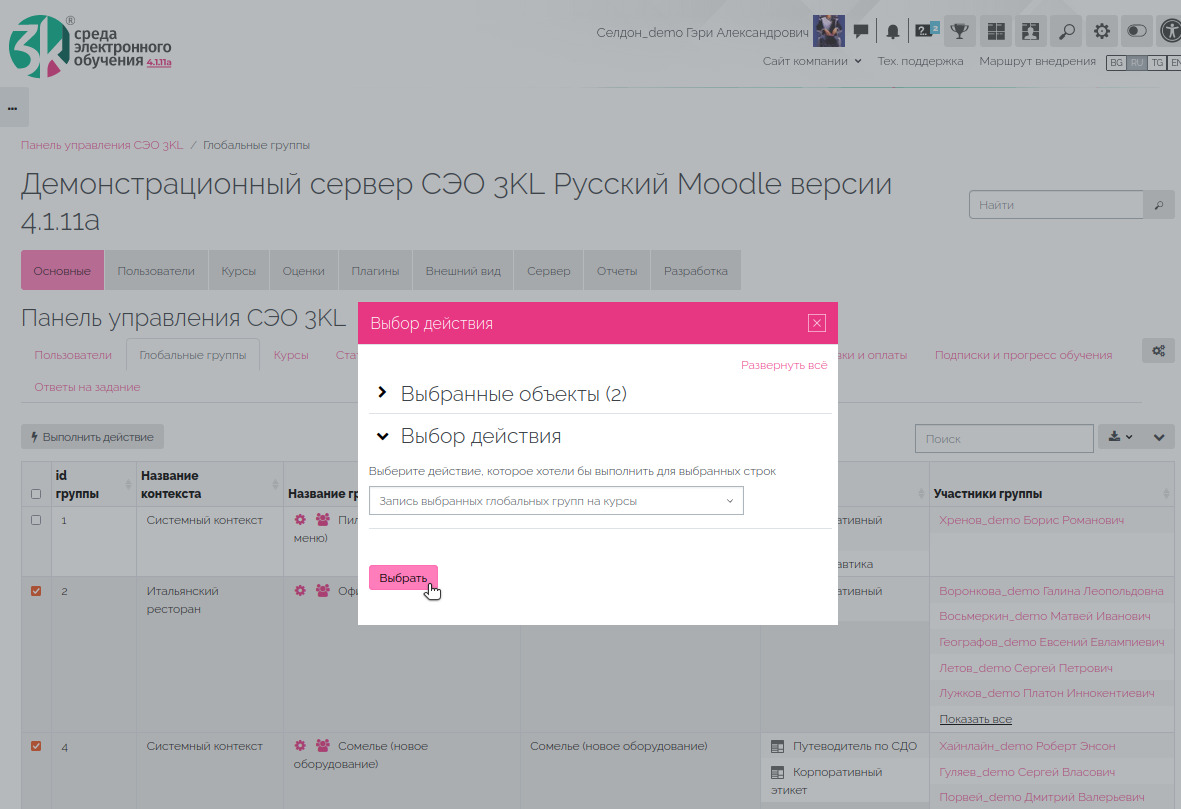Open user avatar profile picture
Screen dimensions: 1181x809
pyautogui.click(x=829, y=31)
